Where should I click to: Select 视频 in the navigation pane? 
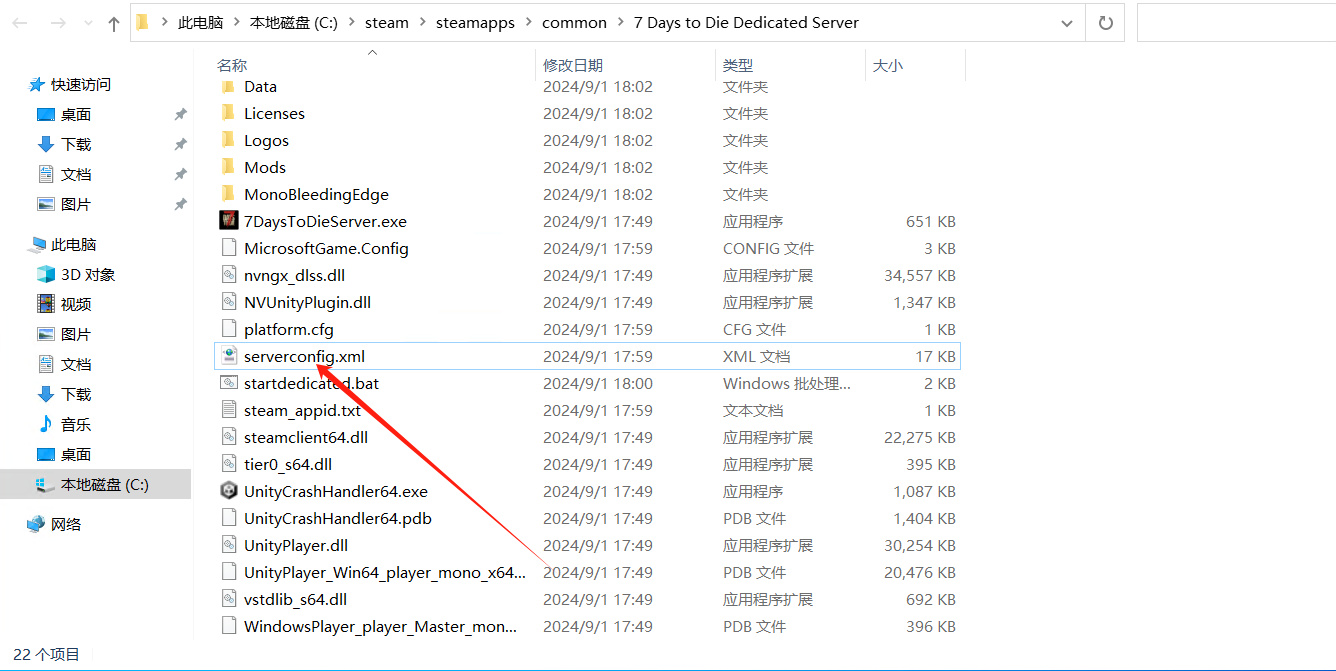click(76, 304)
